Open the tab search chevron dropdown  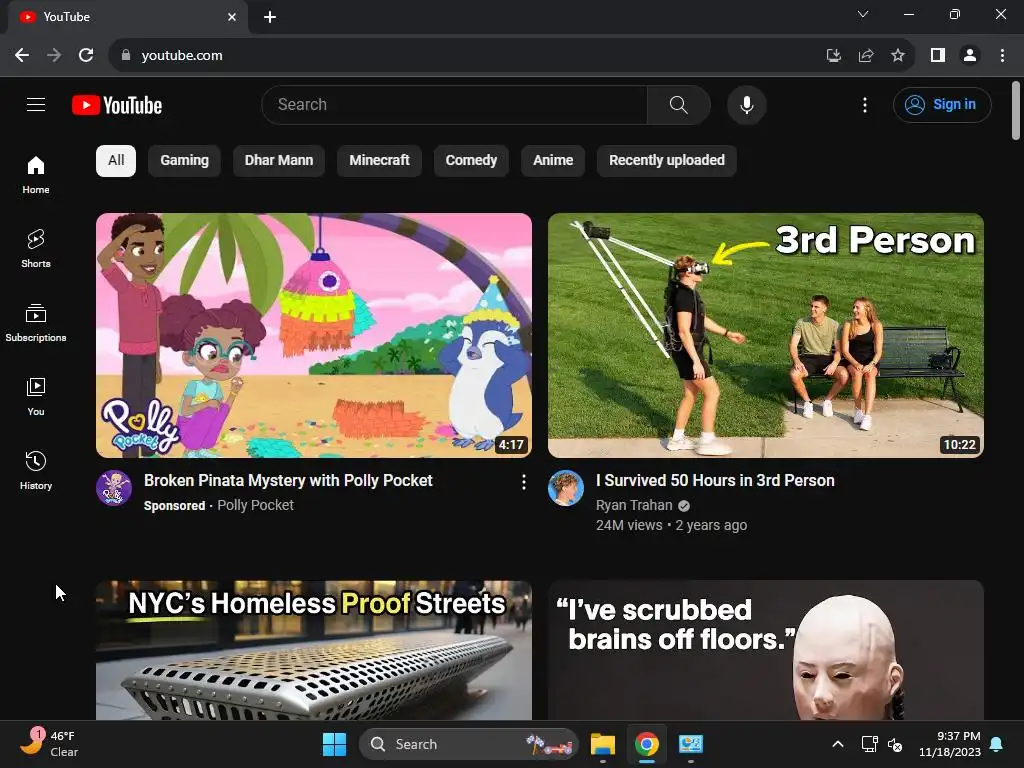coord(863,14)
